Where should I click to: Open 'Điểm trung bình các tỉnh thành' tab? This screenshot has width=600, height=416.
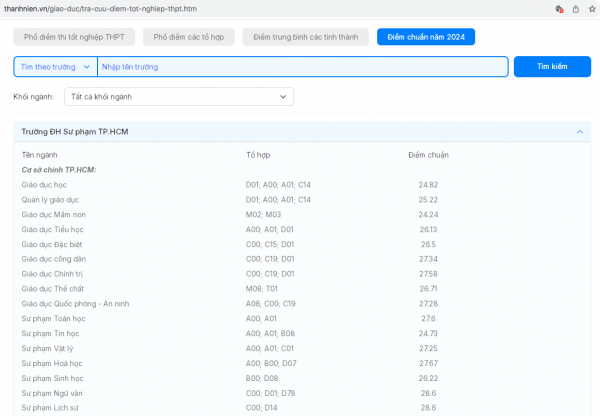point(307,37)
